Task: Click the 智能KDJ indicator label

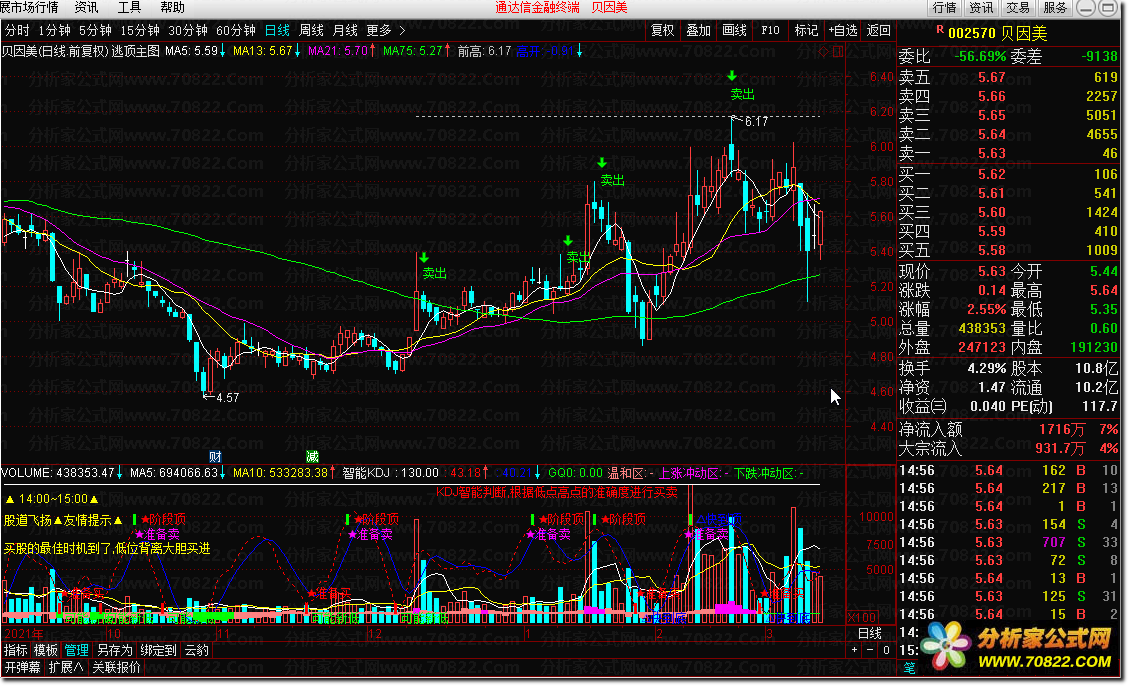Action: tap(365, 473)
